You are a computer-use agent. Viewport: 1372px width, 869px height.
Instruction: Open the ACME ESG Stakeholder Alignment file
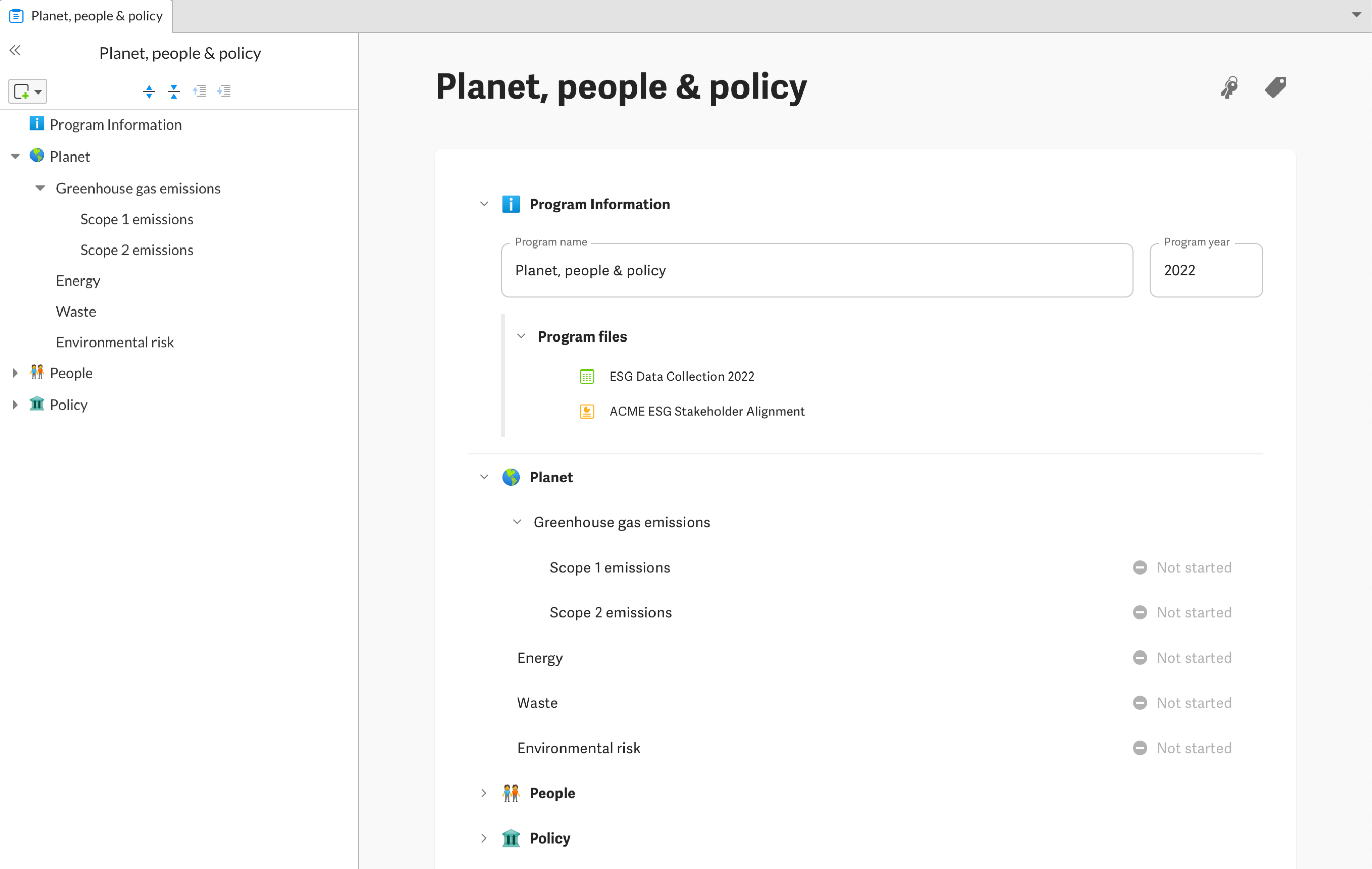(706, 412)
